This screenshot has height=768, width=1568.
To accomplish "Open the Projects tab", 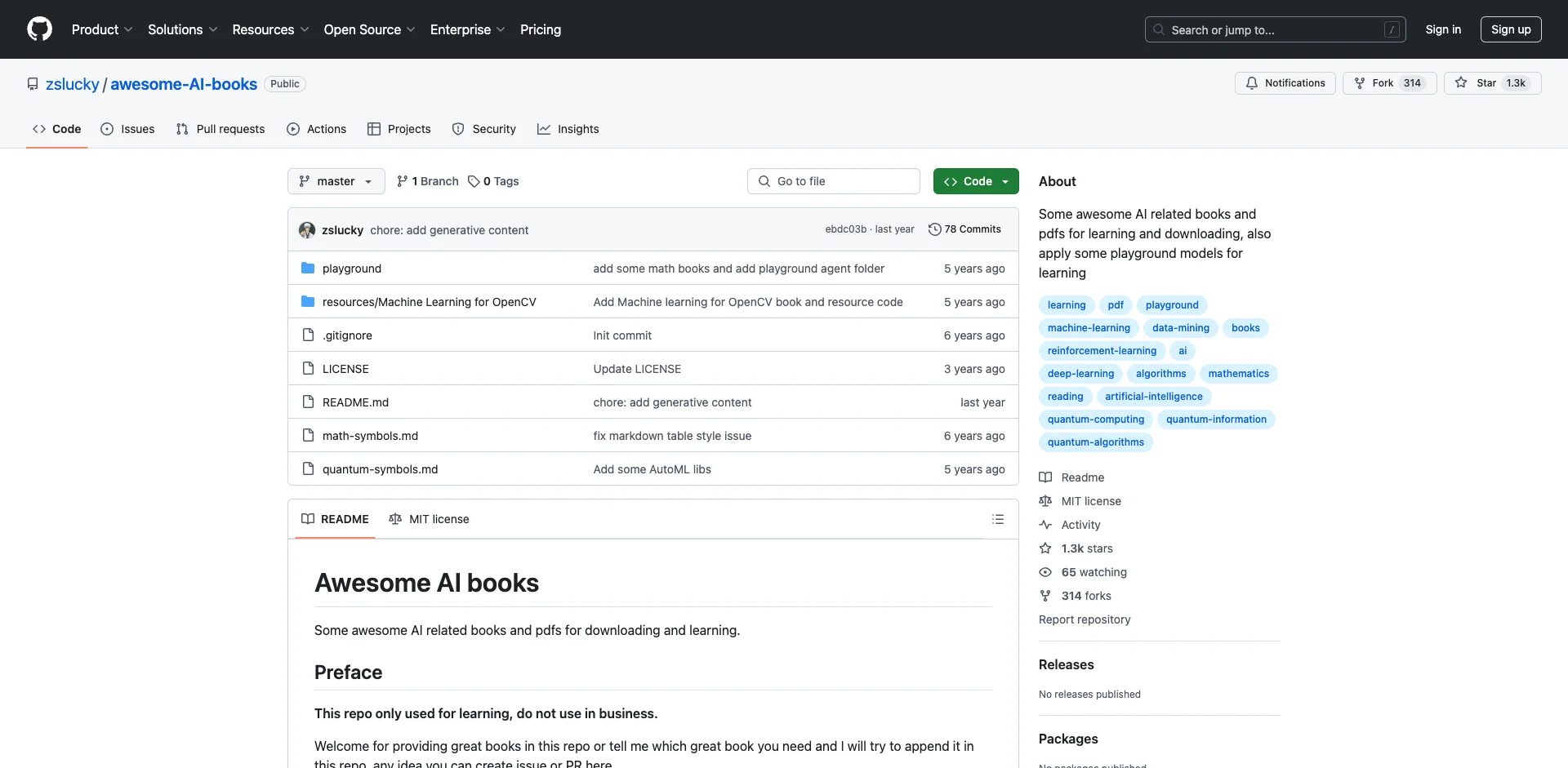I will tap(399, 129).
